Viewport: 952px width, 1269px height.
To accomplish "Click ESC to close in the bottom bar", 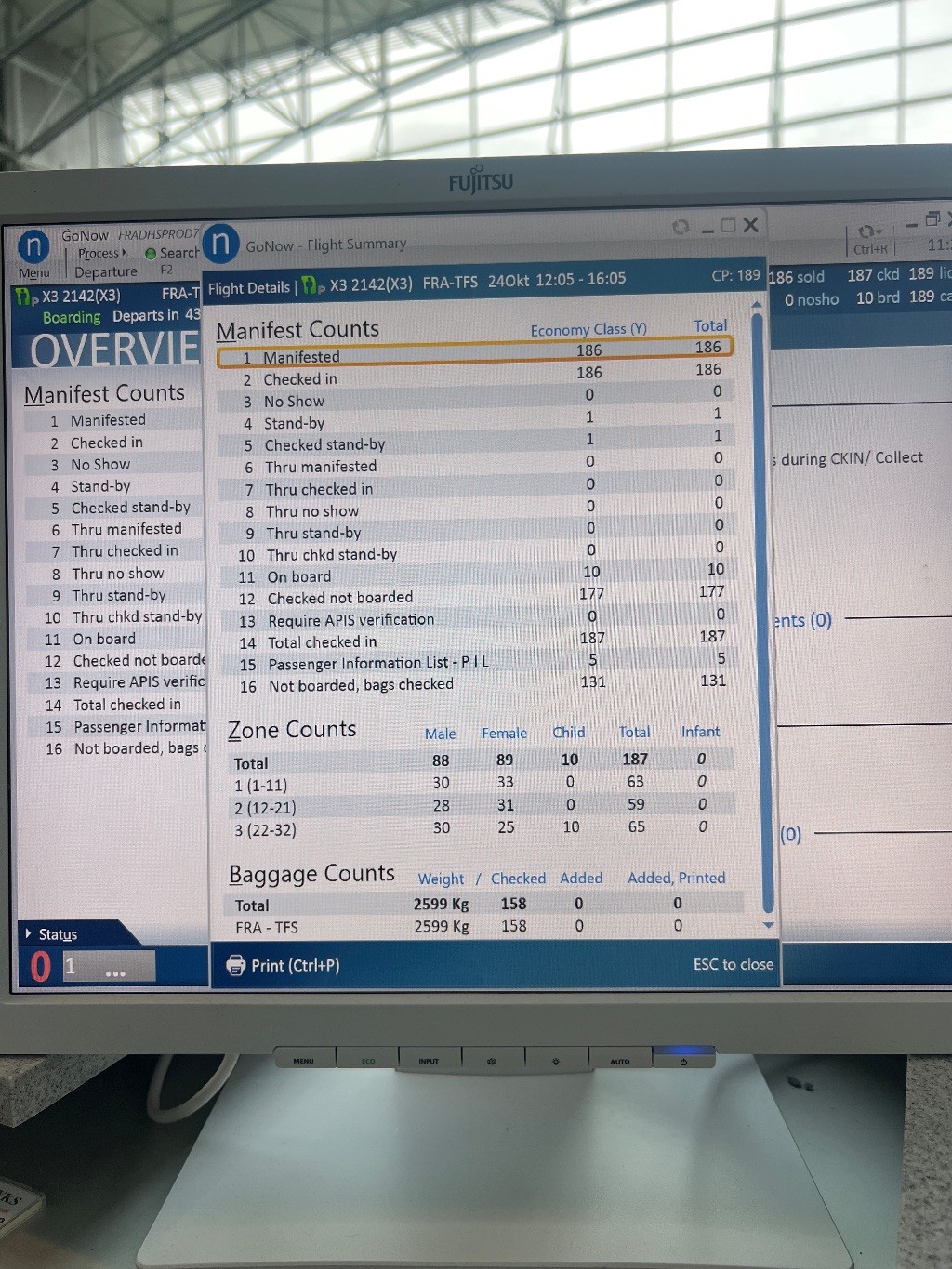I will 733,964.
